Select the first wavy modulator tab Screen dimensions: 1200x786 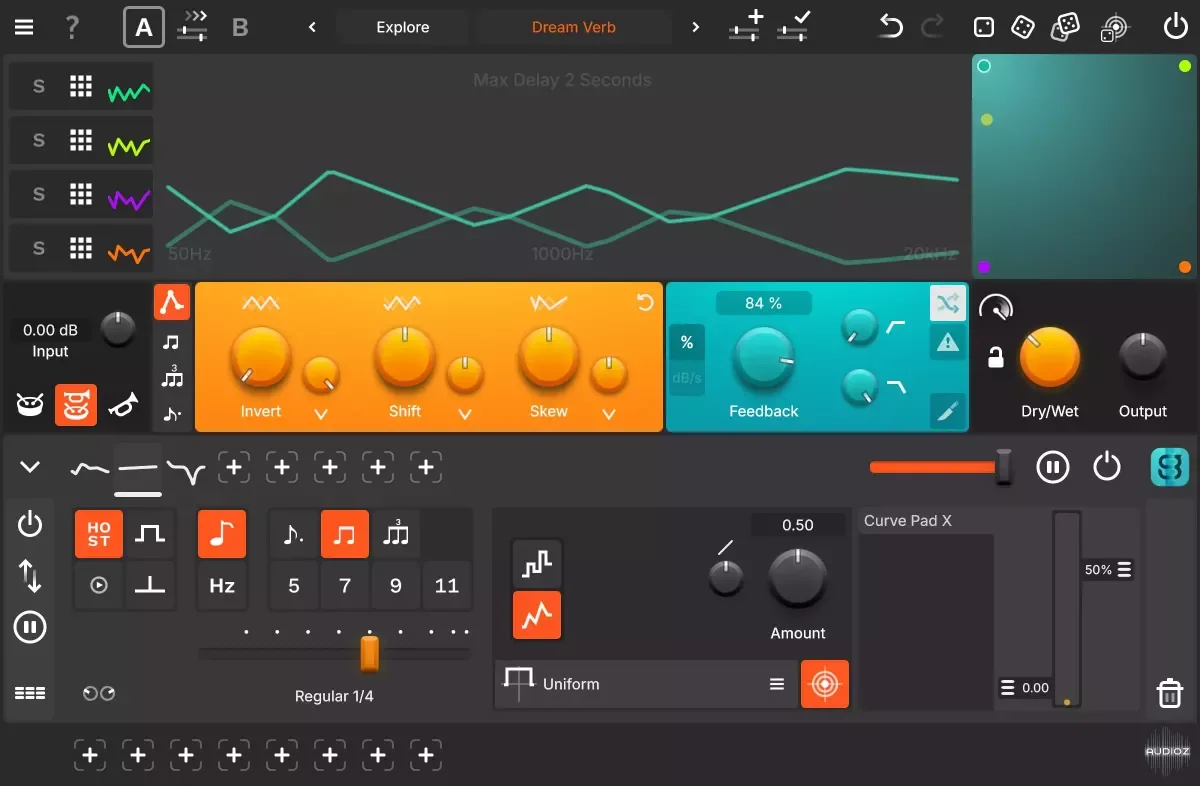coord(90,467)
